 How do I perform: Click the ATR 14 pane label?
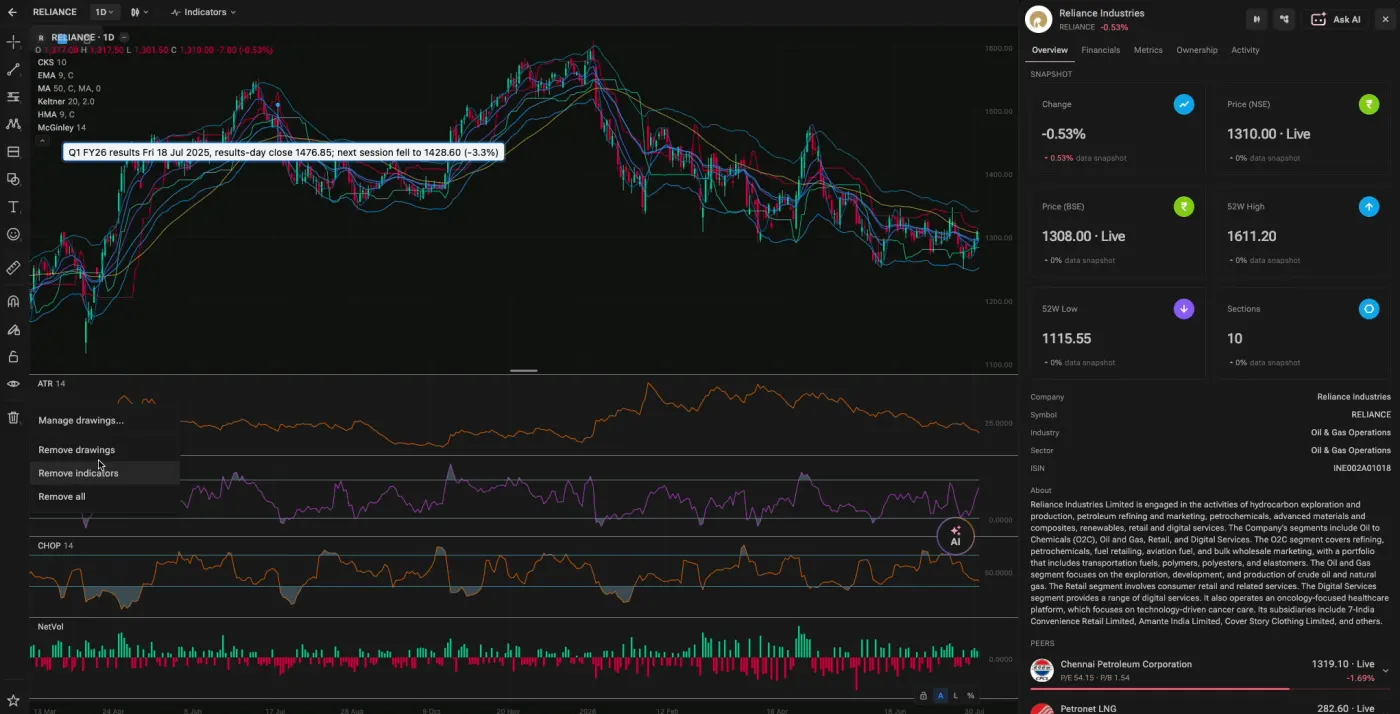51,384
